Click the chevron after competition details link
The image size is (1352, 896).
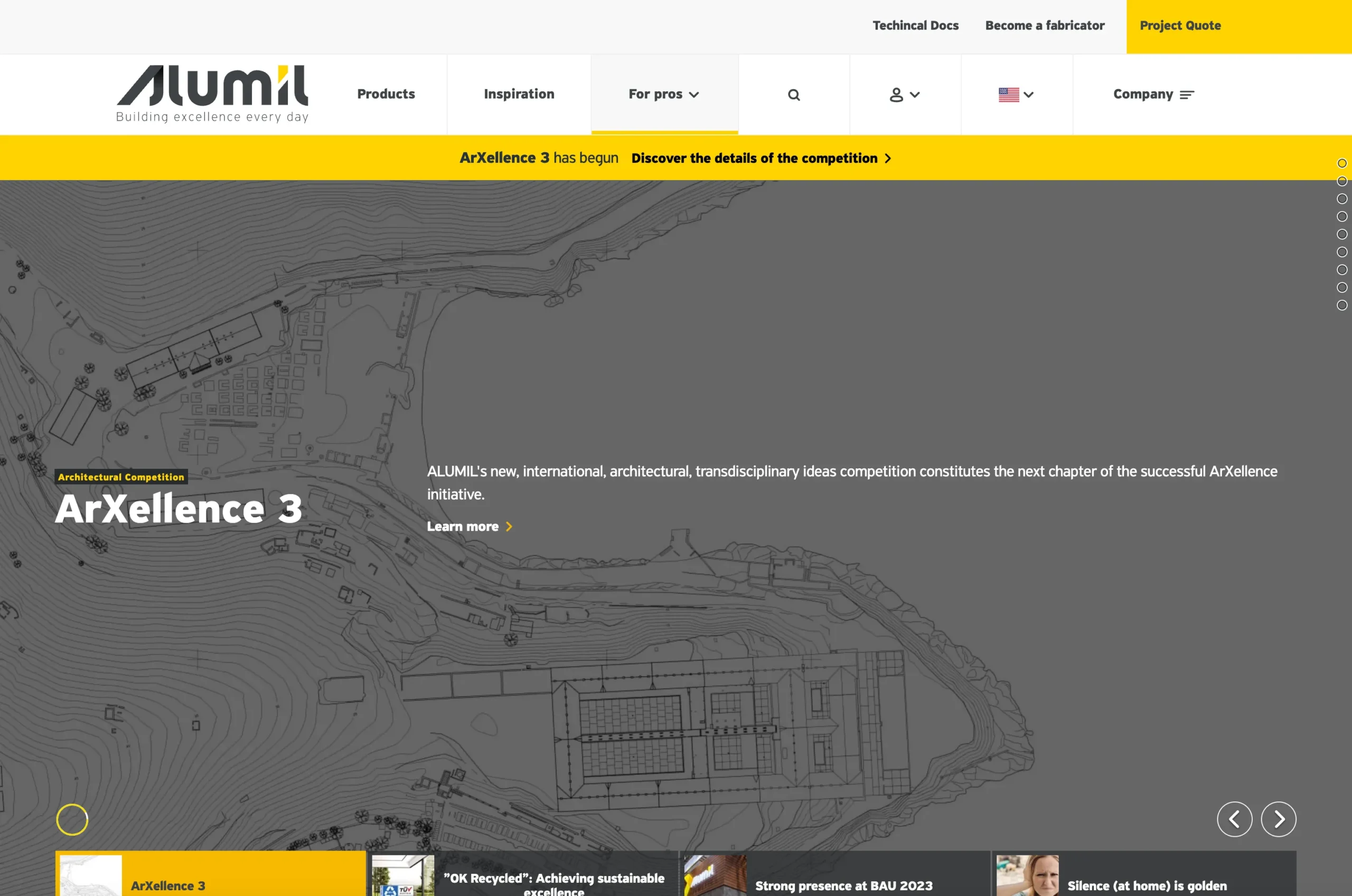[888, 158]
